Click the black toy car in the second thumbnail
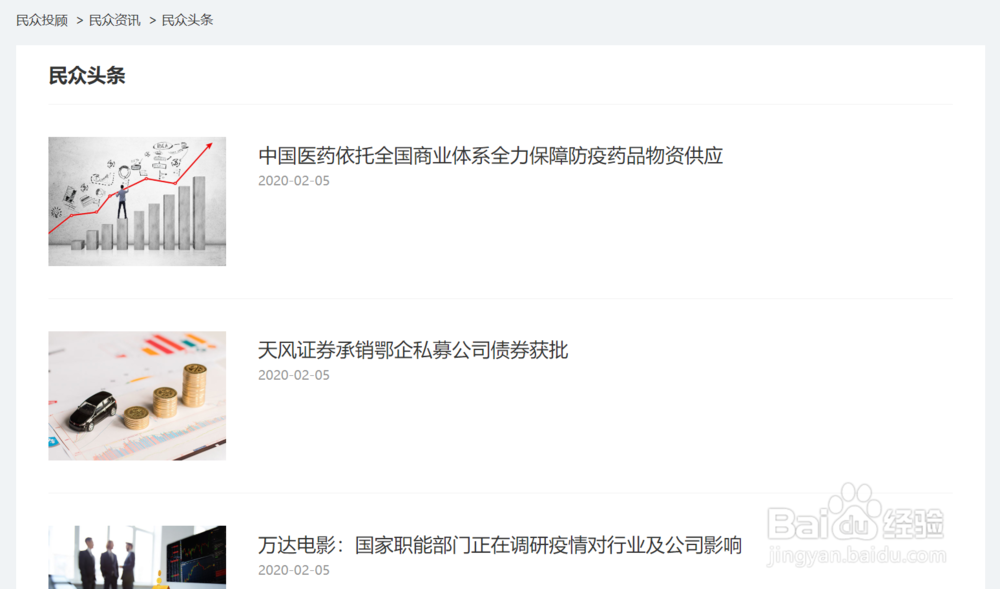The image size is (1000, 589). pos(93,411)
